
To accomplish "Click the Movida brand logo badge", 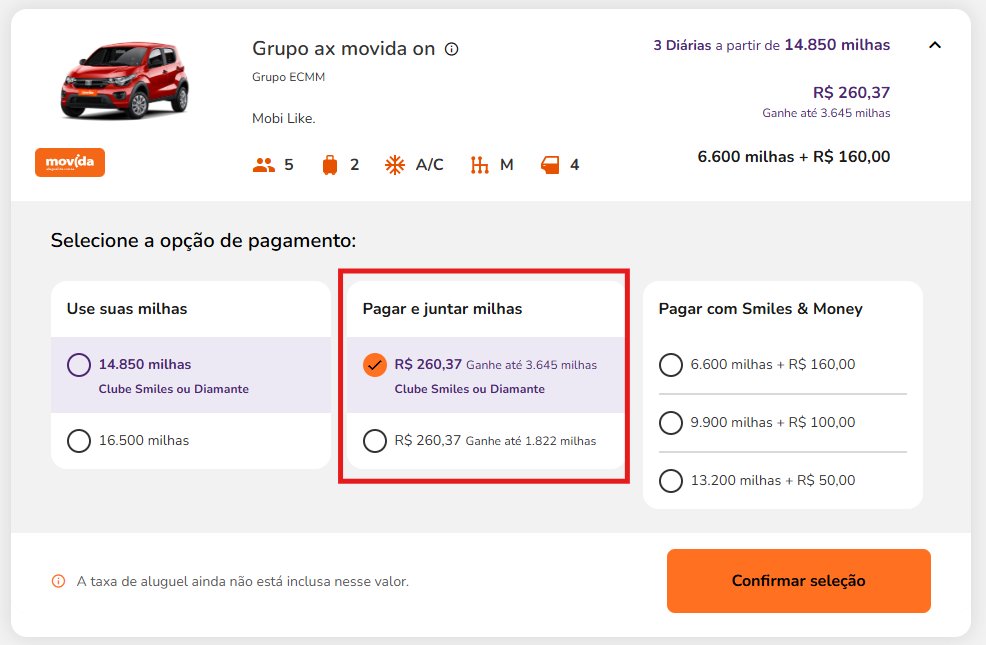I will [x=70, y=163].
